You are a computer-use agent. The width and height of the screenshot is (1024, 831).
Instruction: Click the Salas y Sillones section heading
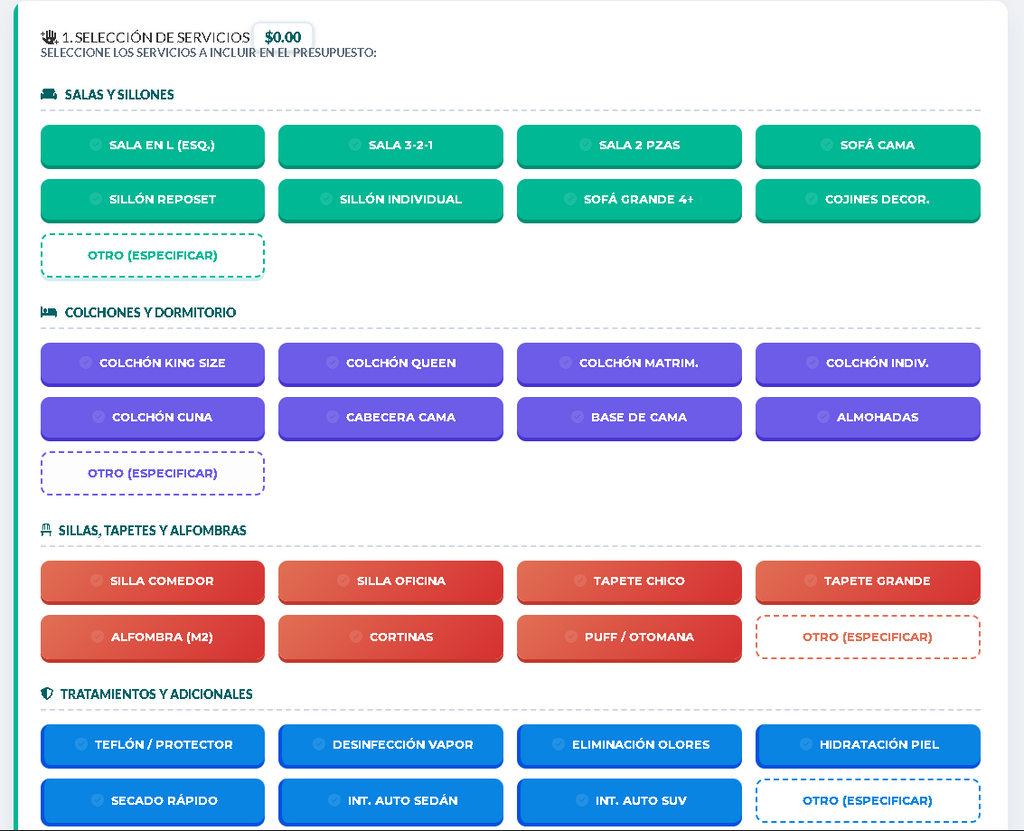click(x=119, y=95)
